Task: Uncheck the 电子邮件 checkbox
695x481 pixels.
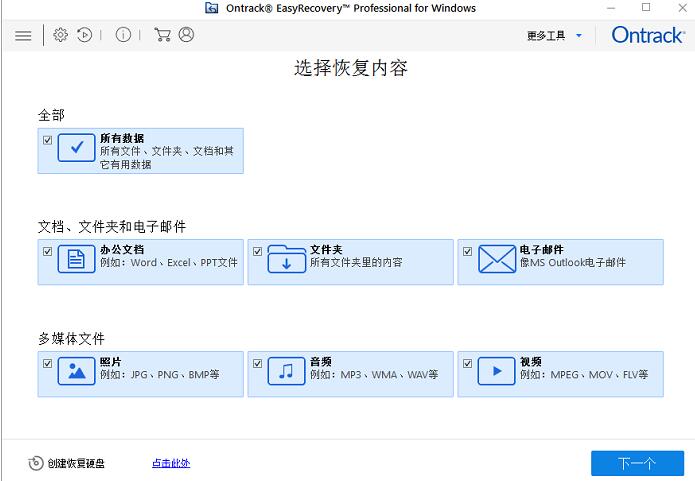Action: (468, 251)
